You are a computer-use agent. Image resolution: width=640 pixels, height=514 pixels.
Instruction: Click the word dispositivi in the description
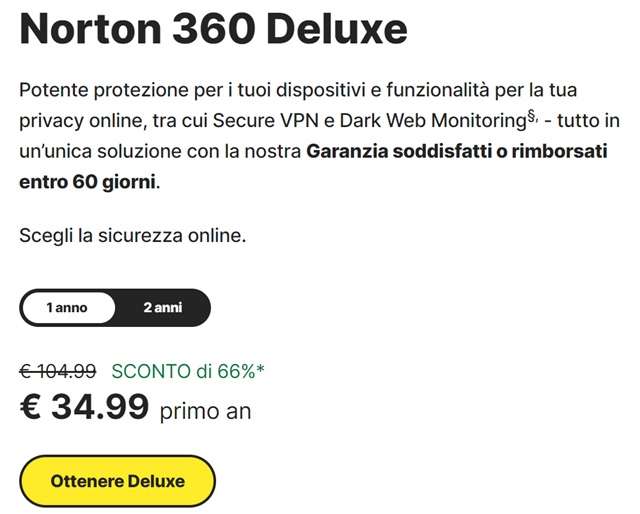(x=296, y=91)
